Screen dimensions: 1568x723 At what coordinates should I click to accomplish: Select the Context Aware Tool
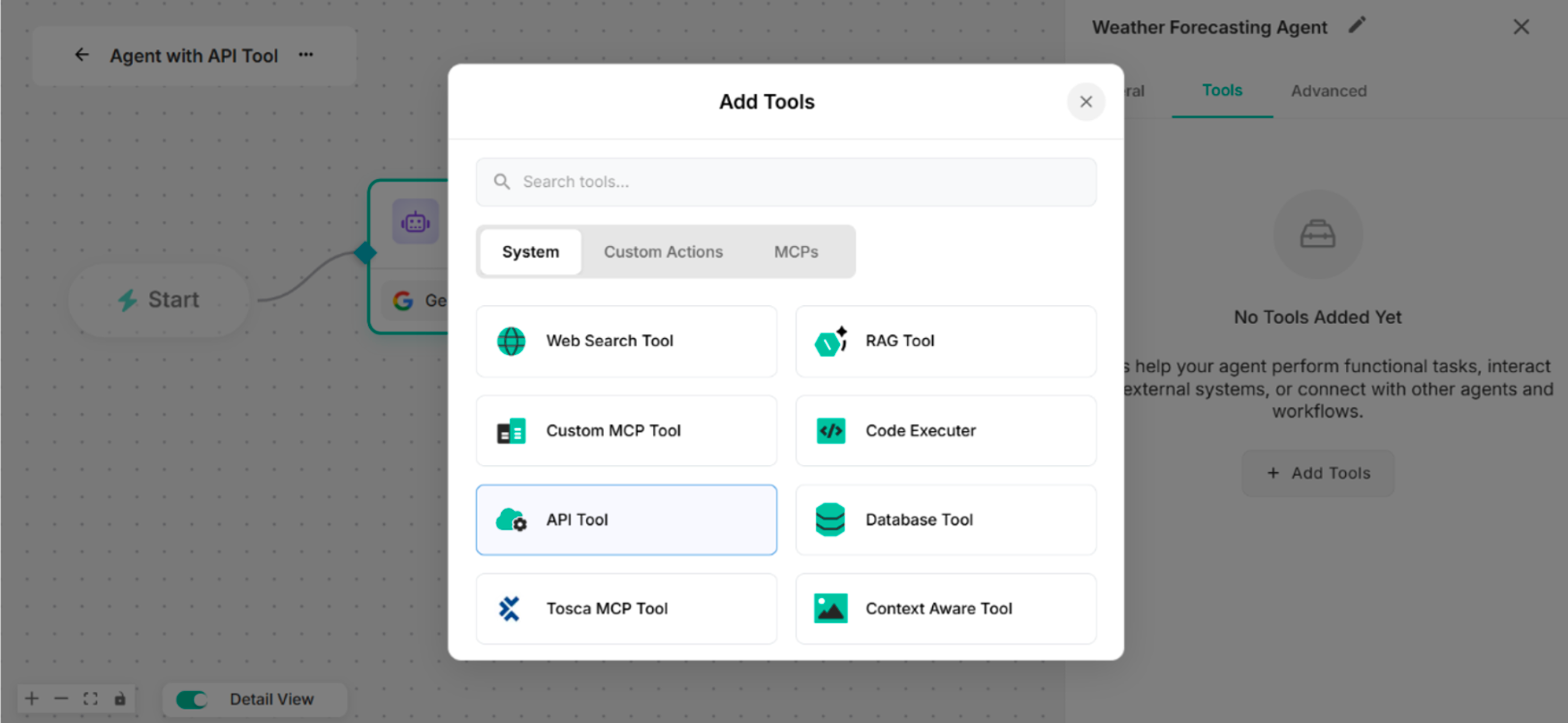coord(945,609)
